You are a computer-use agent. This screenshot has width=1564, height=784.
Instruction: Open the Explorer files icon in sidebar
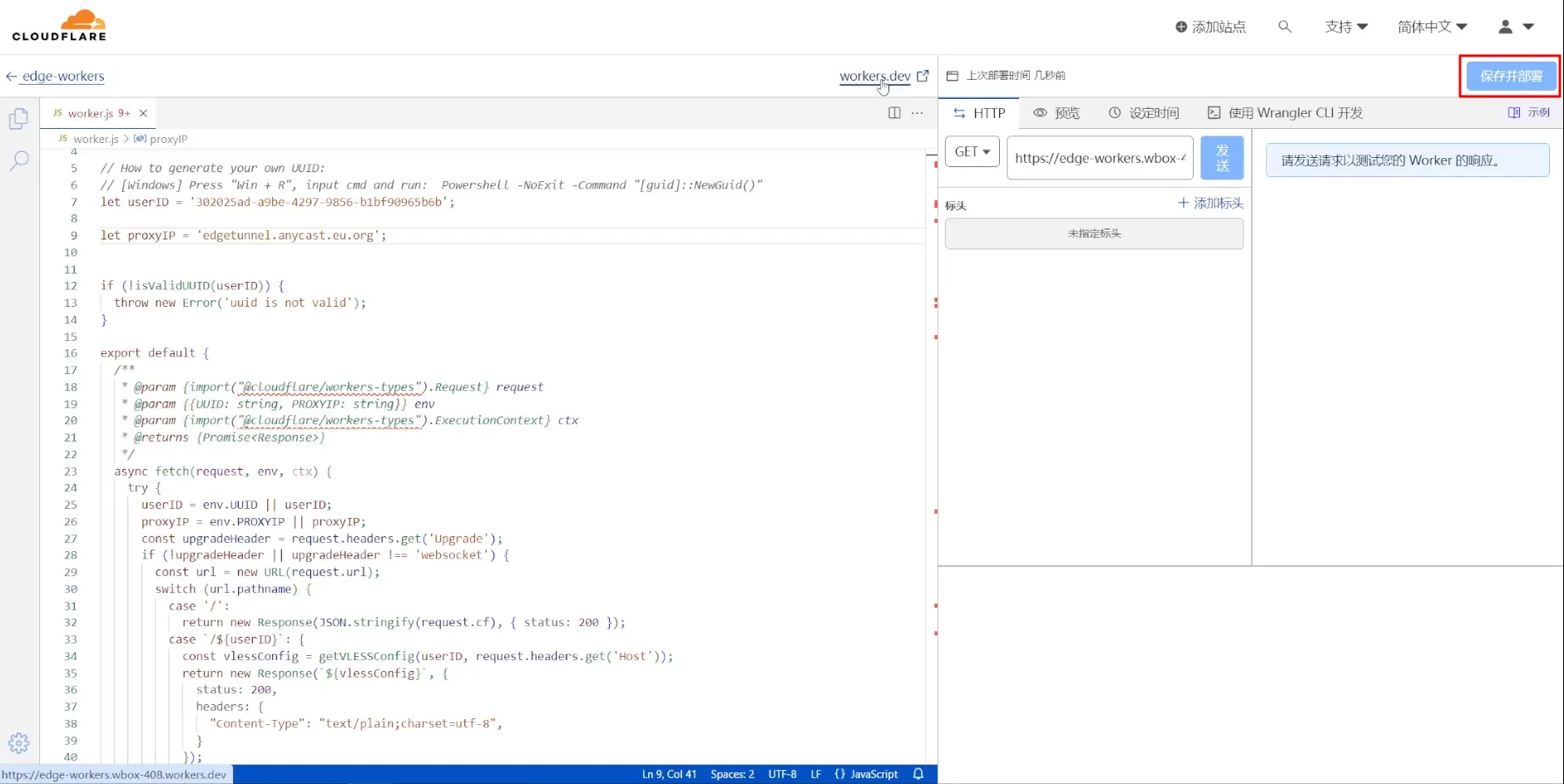point(19,119)
